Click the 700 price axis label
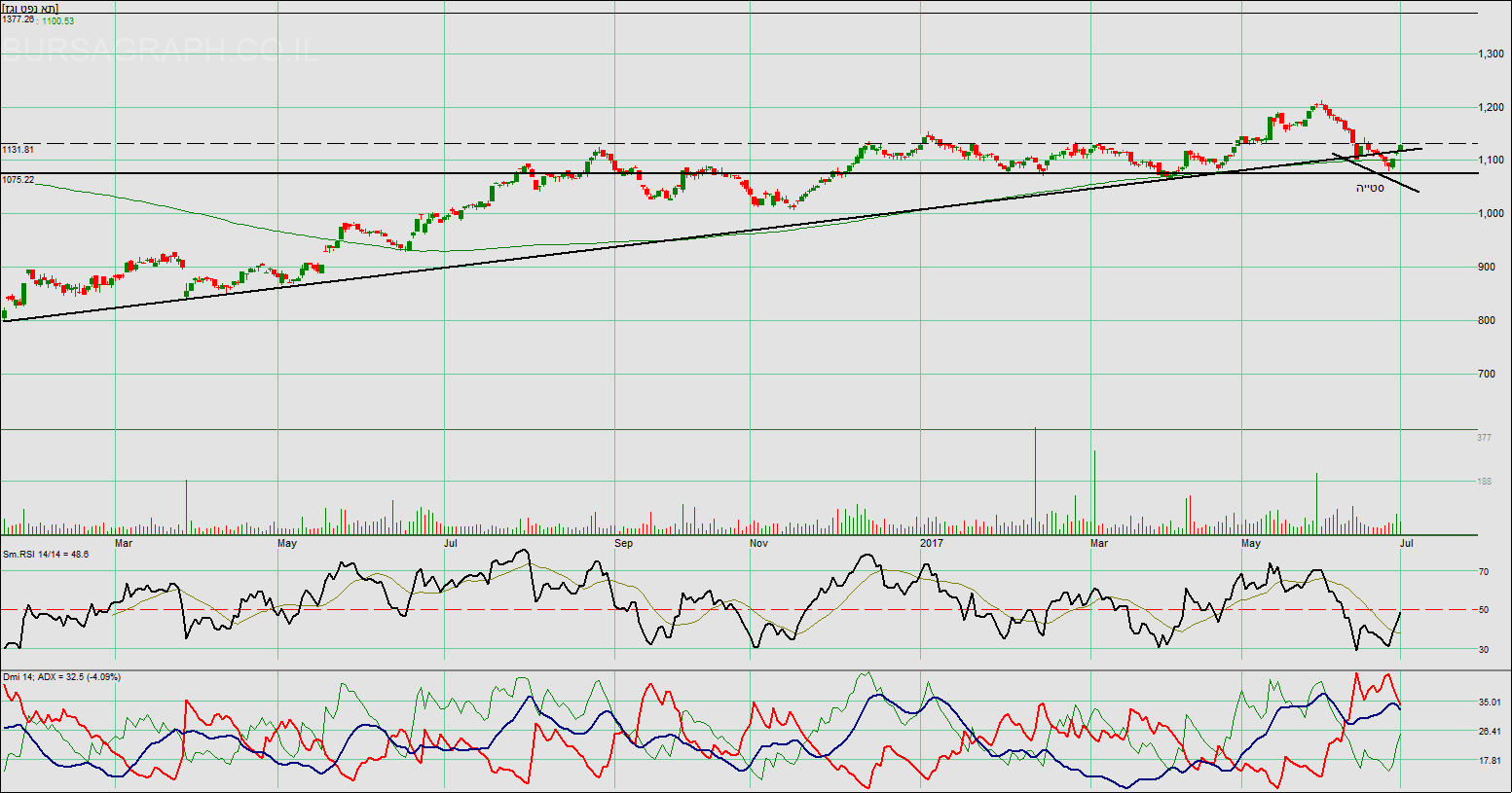Viewport: 1512px width, 793px height. [x=1487, y=375]
